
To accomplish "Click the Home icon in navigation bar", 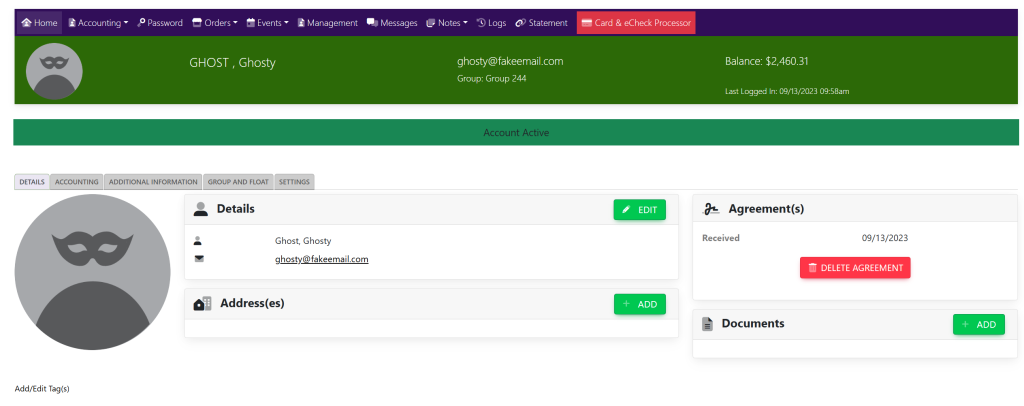I will [27, 23].
